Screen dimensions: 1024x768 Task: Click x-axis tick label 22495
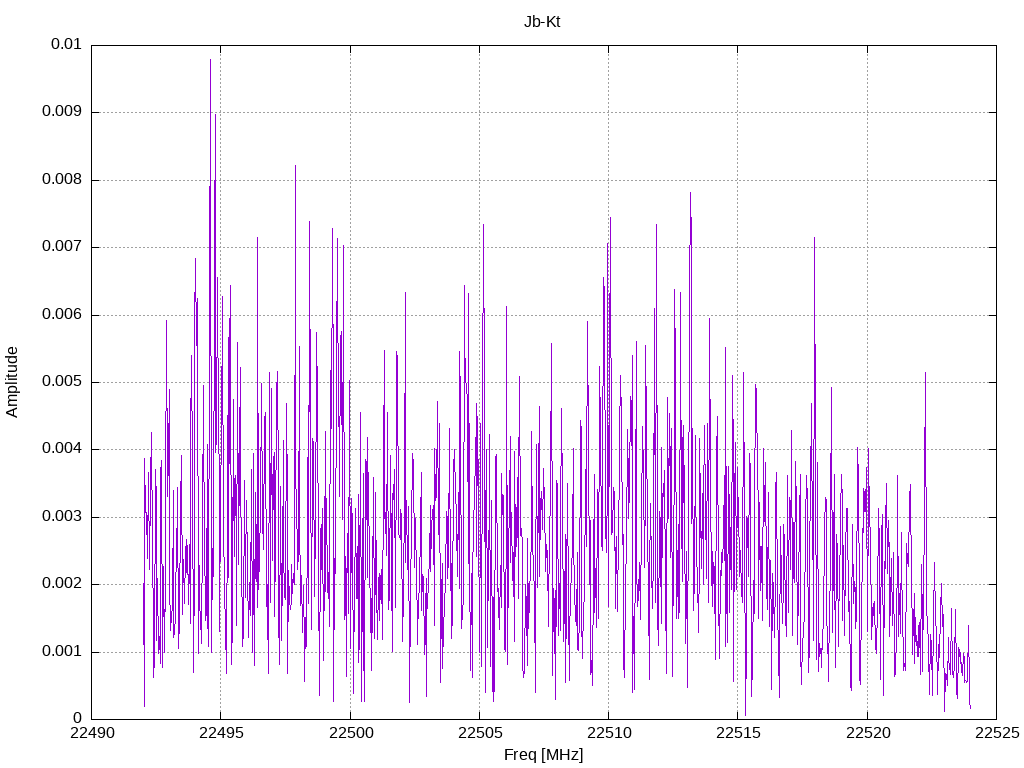(x=221, y=733)
